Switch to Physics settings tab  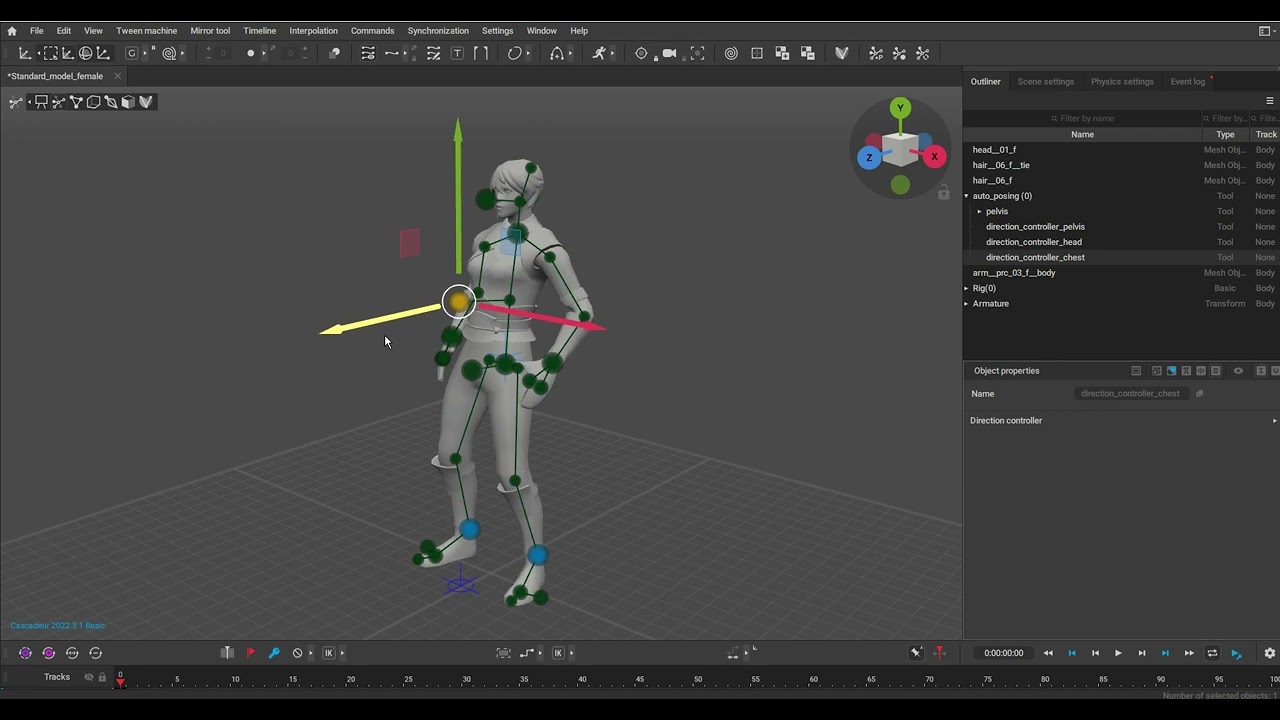[1122, 82]
